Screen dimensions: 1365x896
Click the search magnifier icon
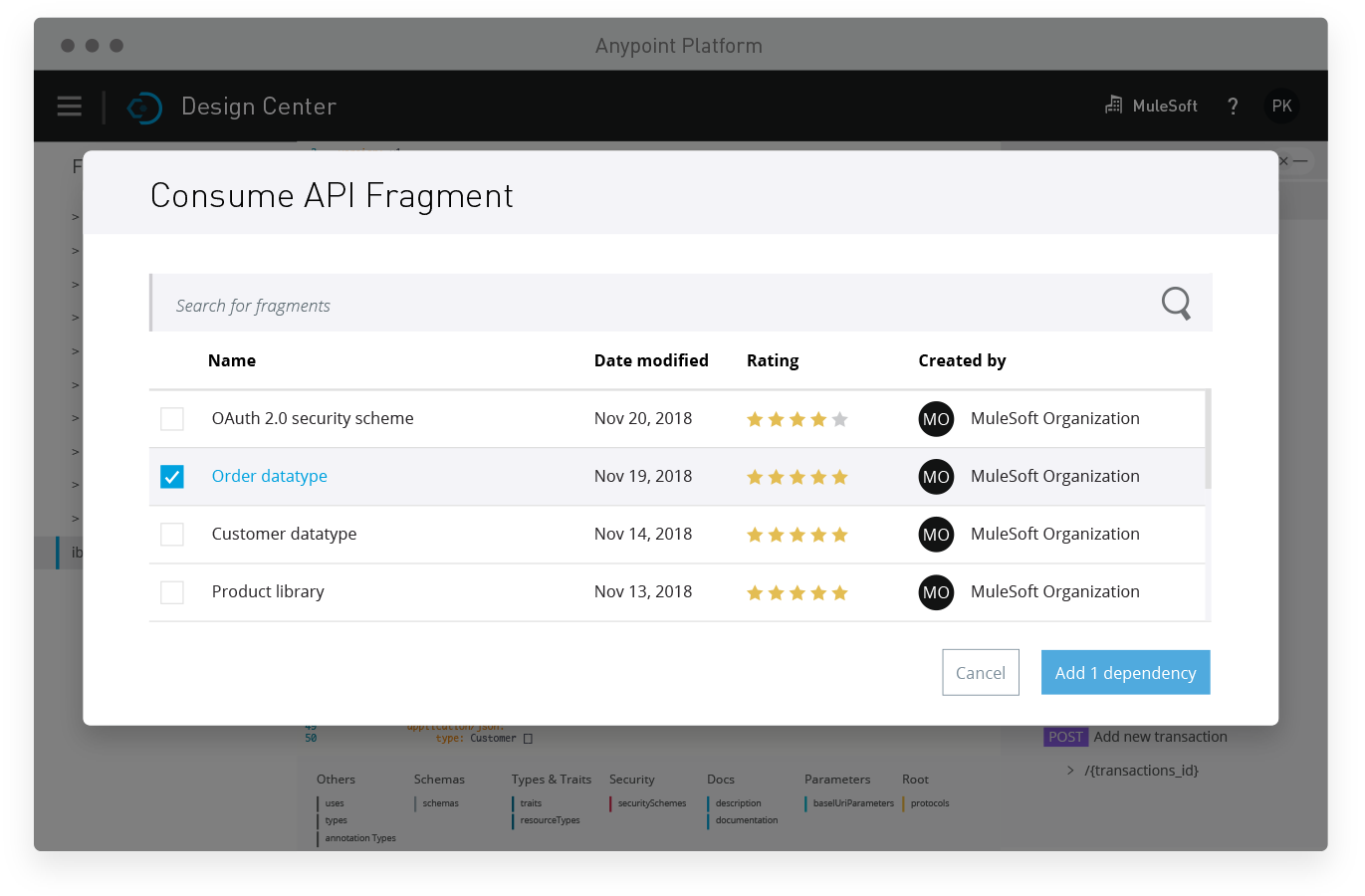(1175, 303)
